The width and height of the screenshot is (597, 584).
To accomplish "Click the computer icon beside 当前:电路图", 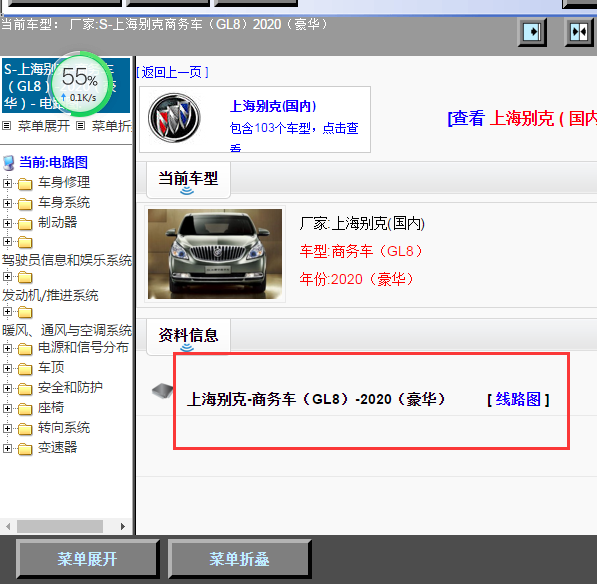I will pos(9,163).
